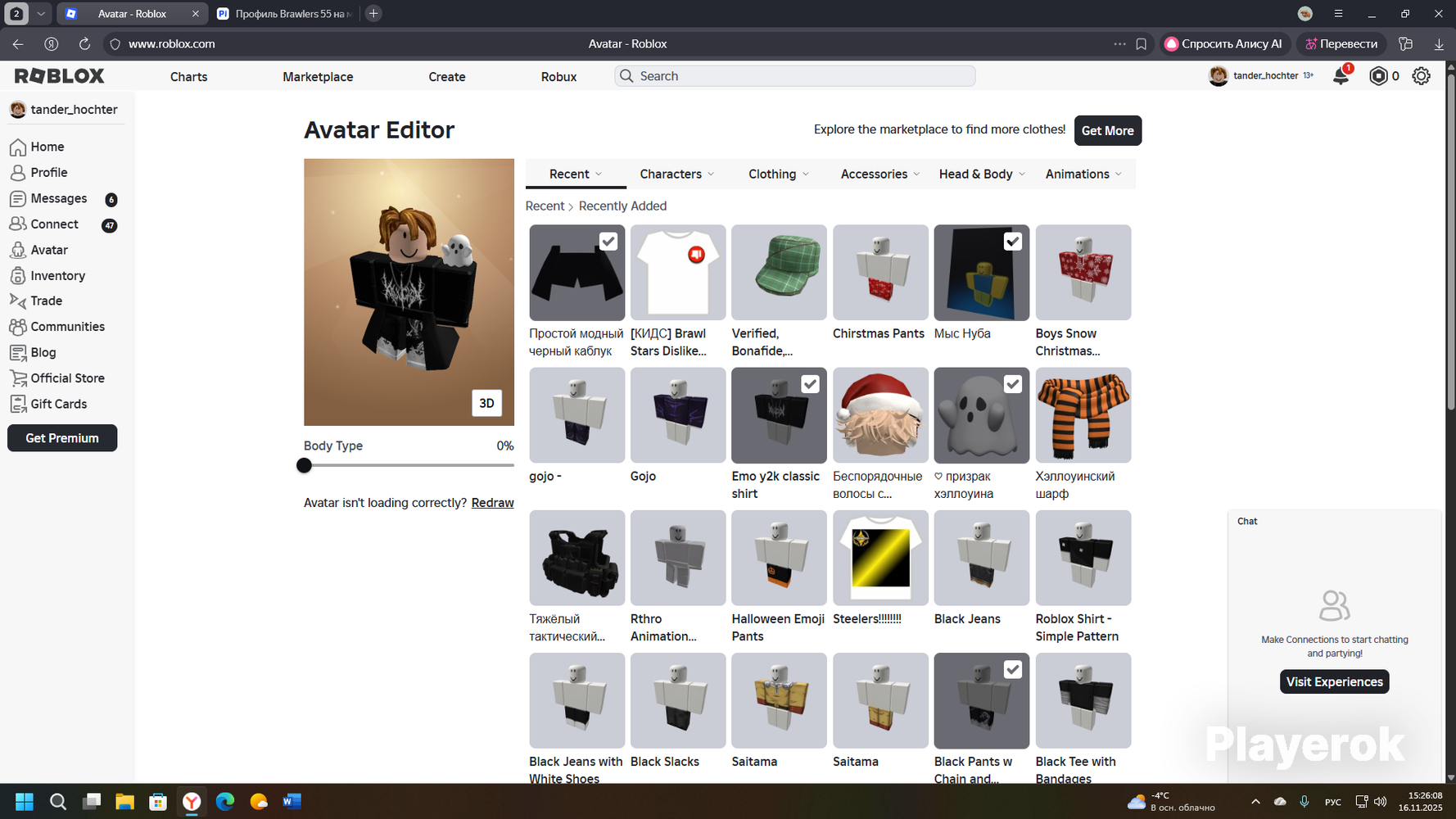Click the Visit Experiences button
Image resolution: width=1456 pixels, height=819 pixels.
[x=1334, y=682]
